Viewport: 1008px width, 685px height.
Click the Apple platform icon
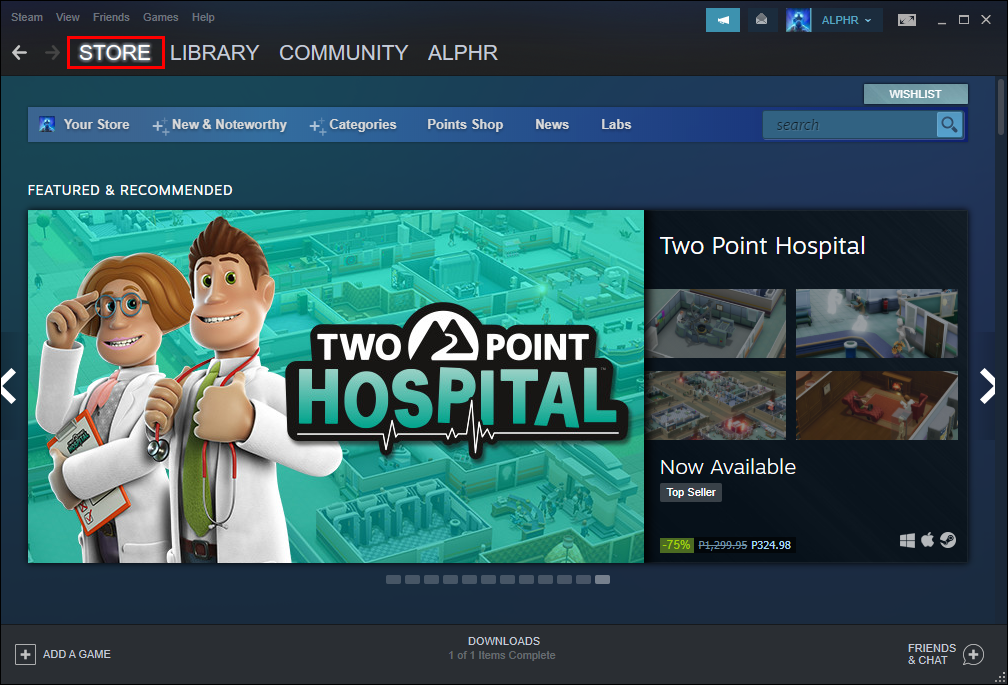click(927, 540)
